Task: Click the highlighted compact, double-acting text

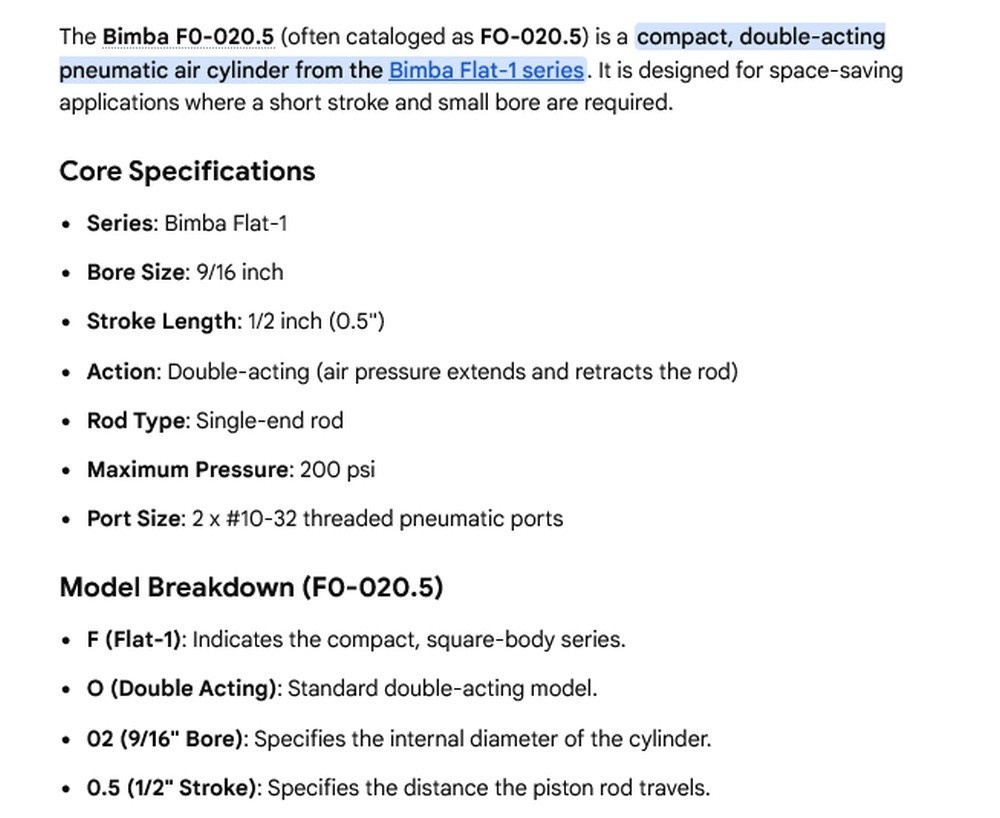Action: [x=761, y=37]
